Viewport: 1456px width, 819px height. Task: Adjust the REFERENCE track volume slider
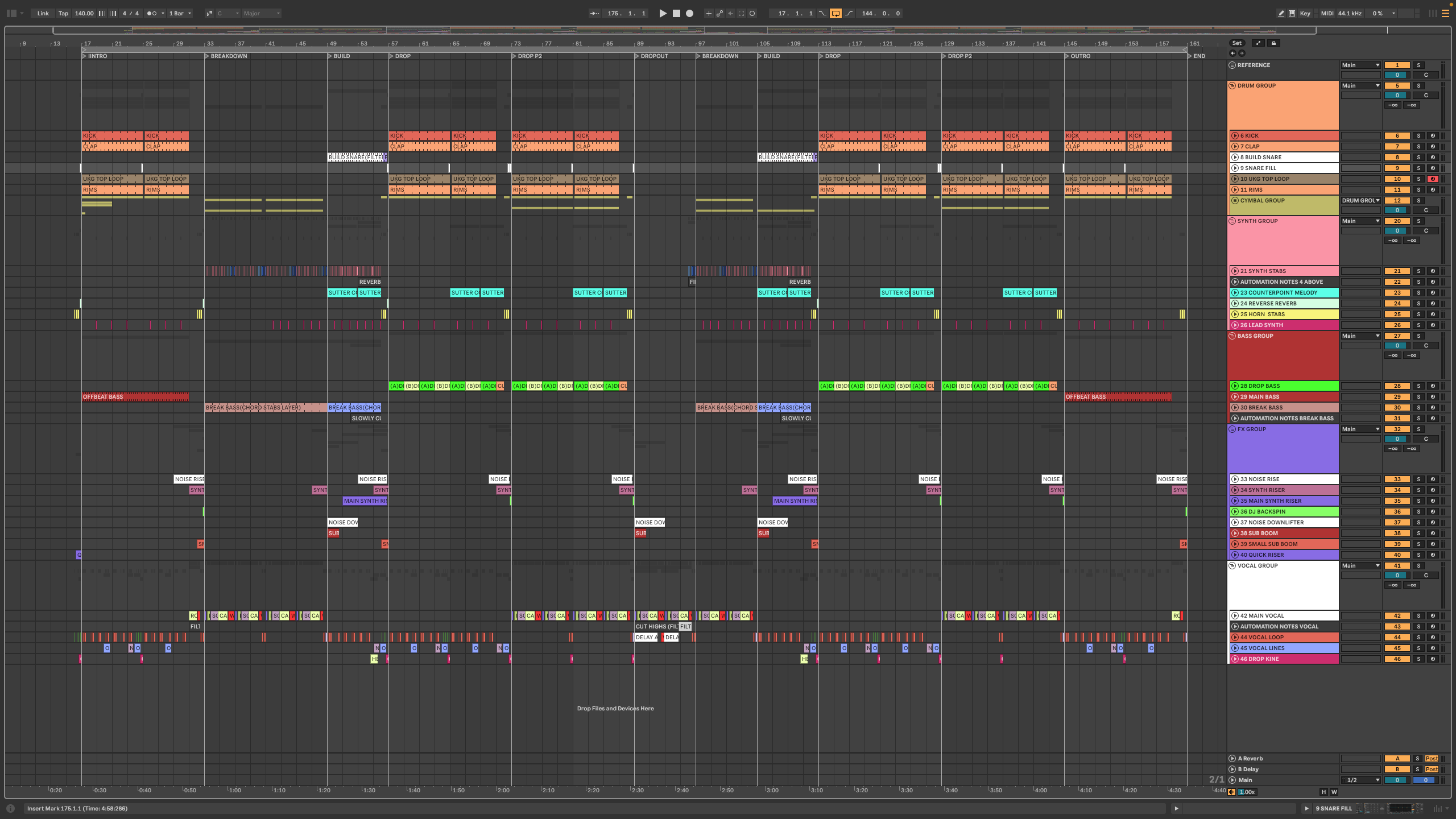[x=1397, y=75]
